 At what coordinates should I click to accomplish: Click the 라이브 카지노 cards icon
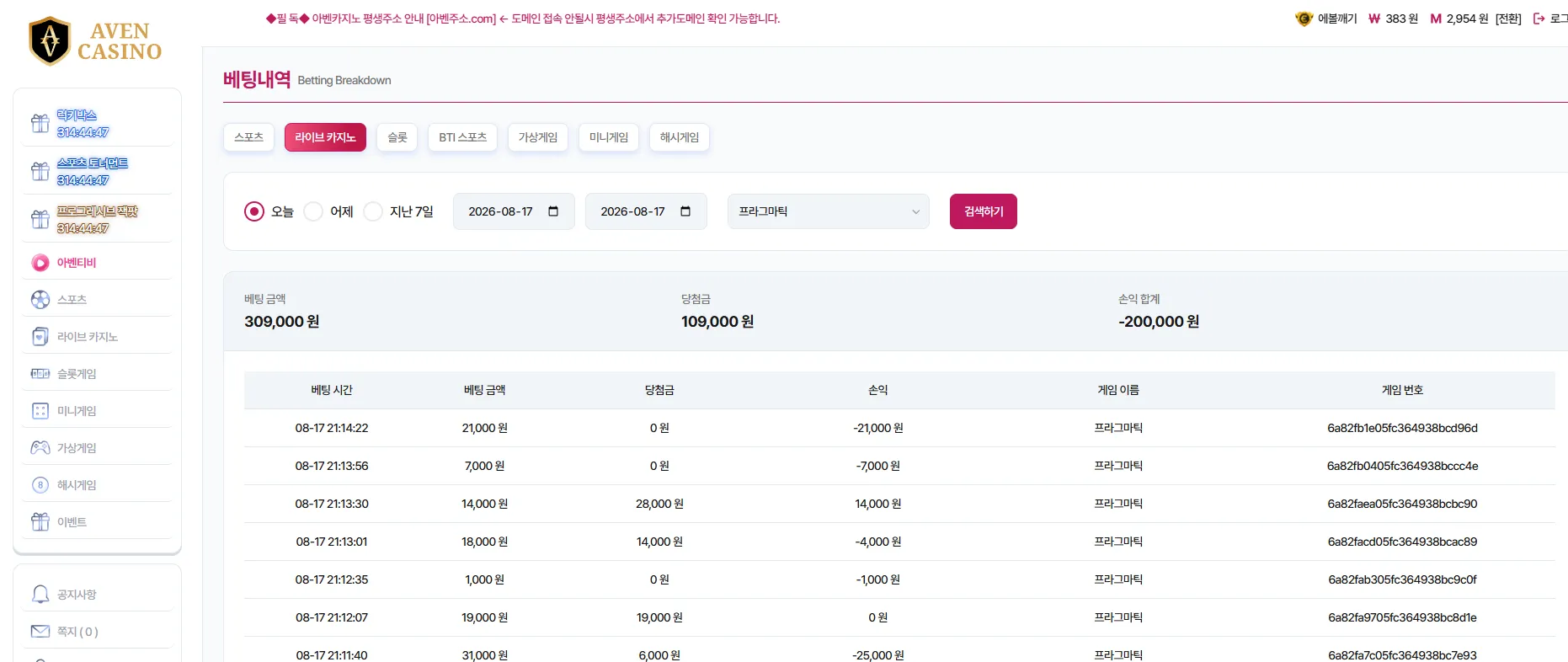coord(40,337)
